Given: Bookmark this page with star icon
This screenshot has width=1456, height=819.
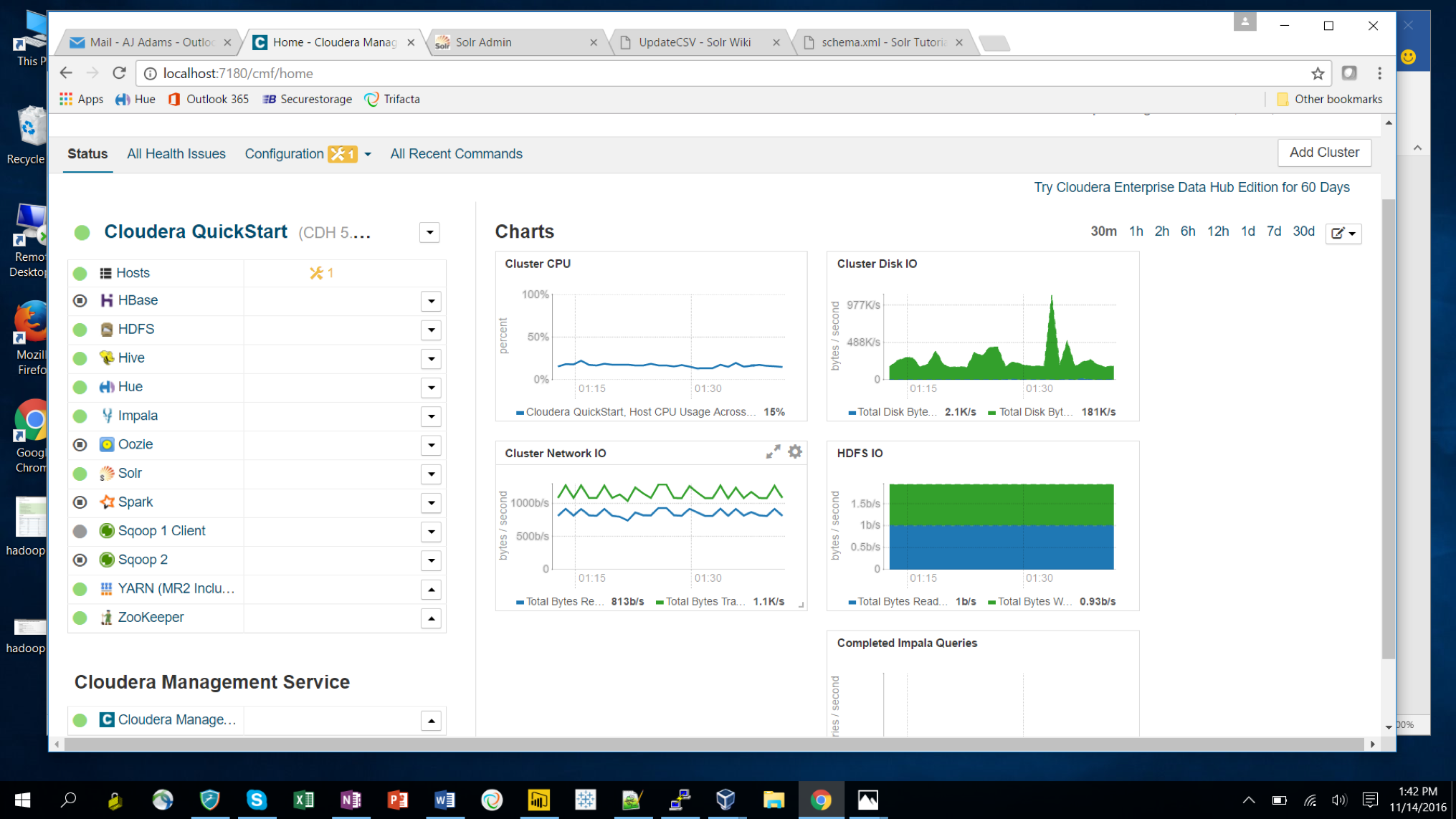Looking at the screenshot, I should tap(1318, 73).
